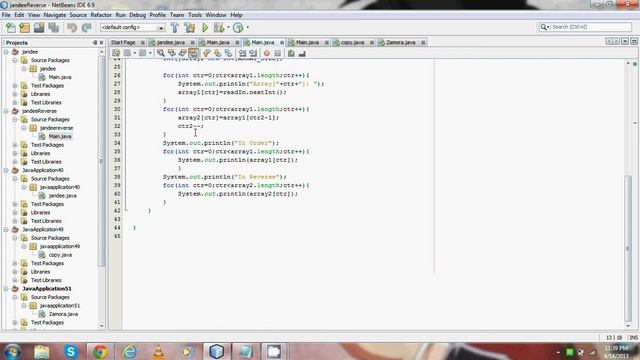Click the Debug Main Project icon
This screenshot has height=360, width=640.
219,27
